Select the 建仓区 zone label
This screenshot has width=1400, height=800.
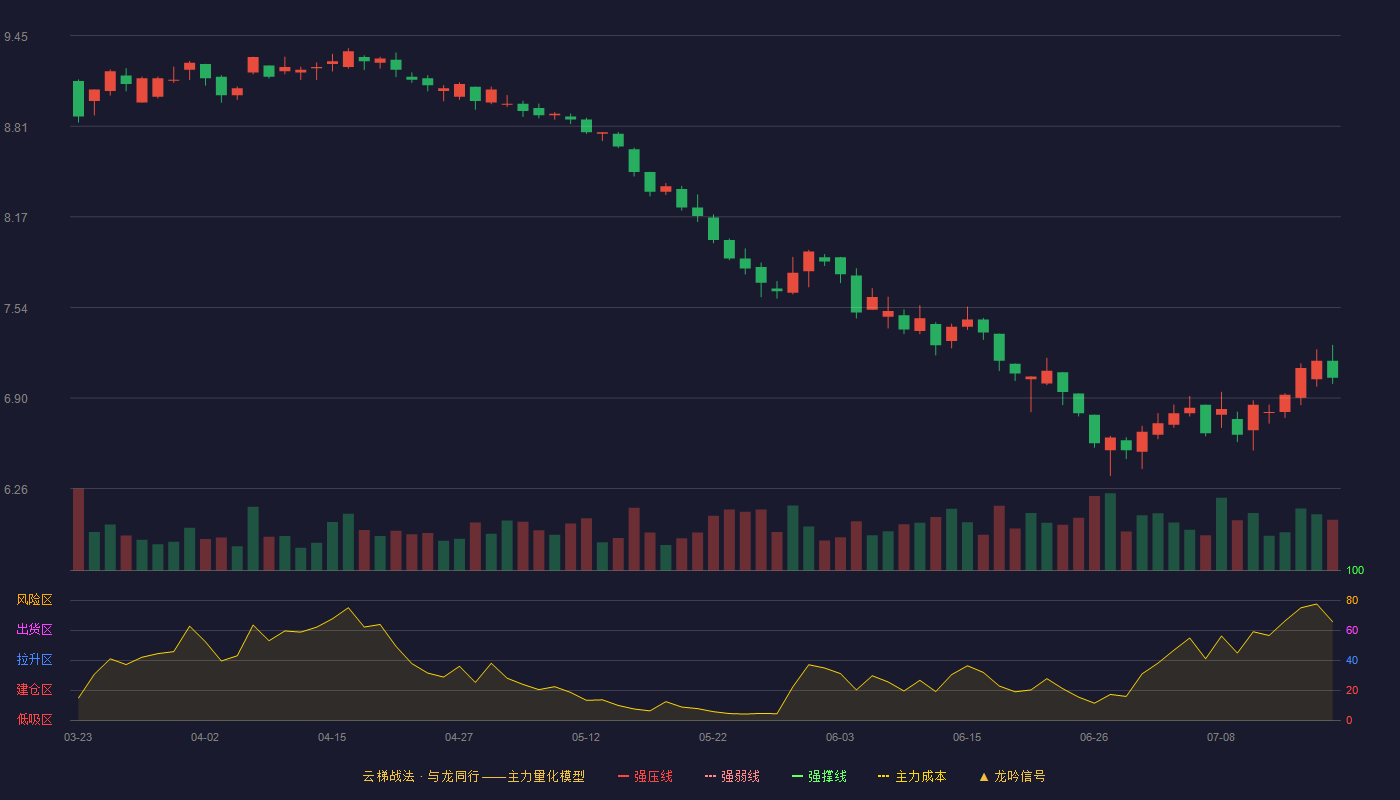click(34, 690)
